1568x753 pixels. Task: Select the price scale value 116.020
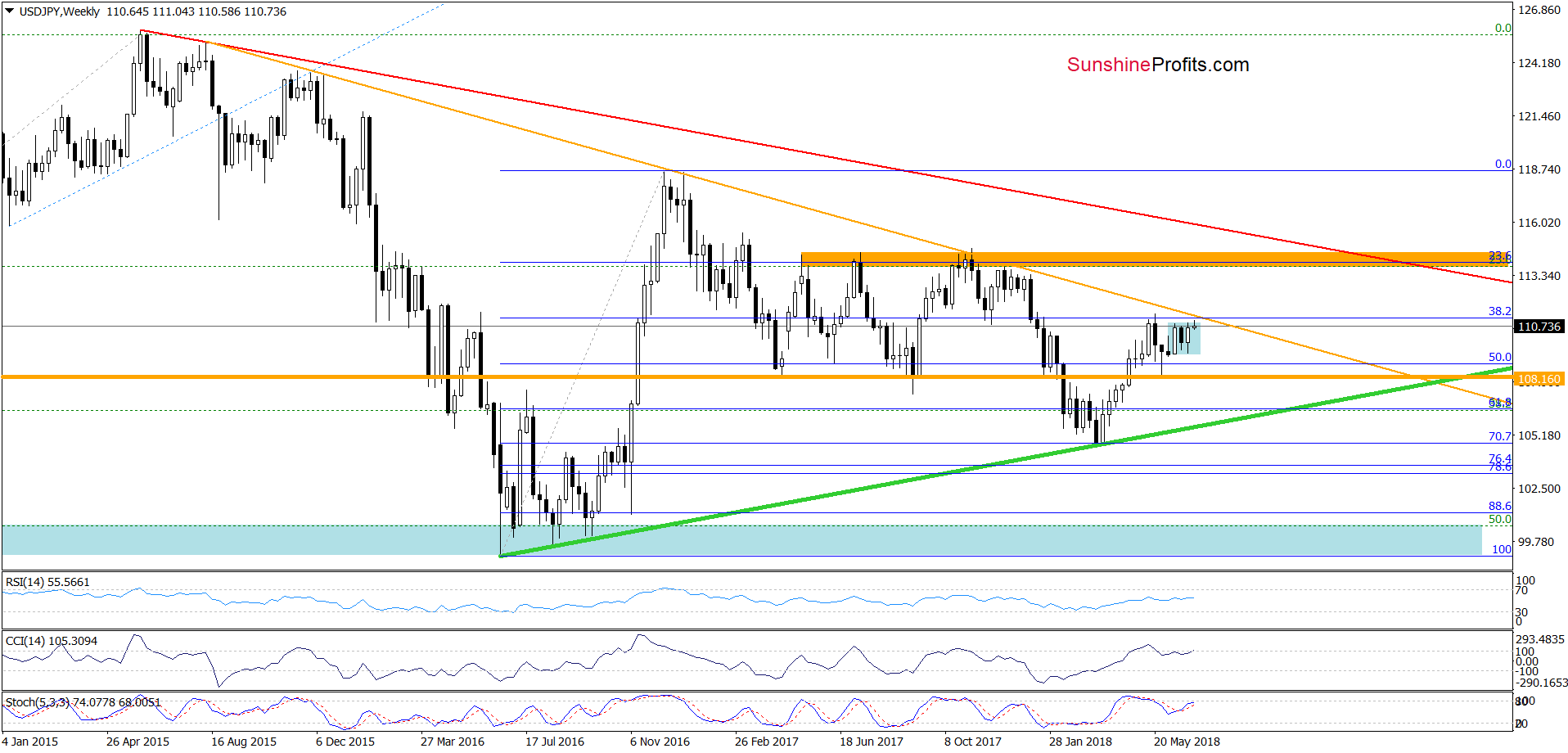[x=1539, y=223]
